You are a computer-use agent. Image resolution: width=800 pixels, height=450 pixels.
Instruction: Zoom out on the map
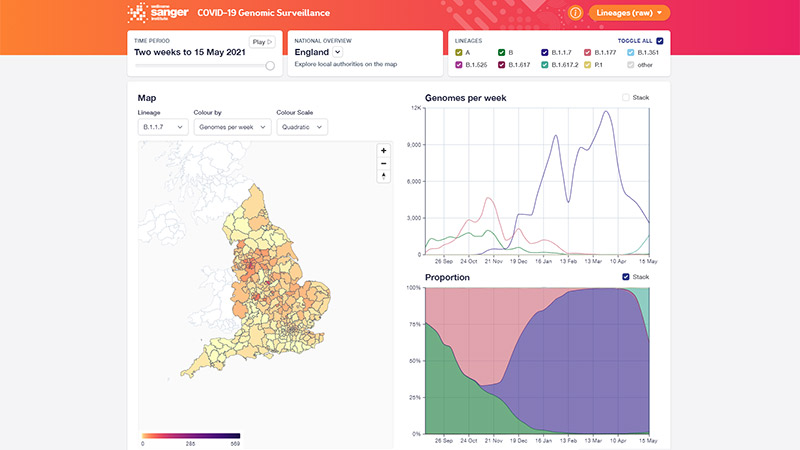pos(383,163)
